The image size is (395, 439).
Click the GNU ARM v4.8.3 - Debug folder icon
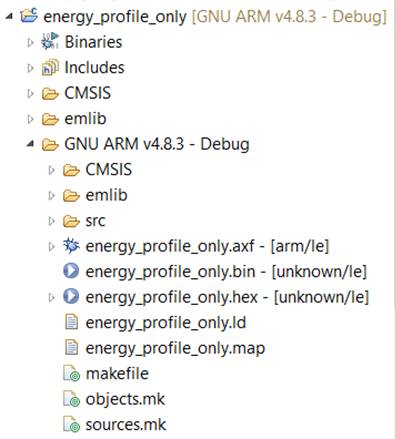point(50,145)
